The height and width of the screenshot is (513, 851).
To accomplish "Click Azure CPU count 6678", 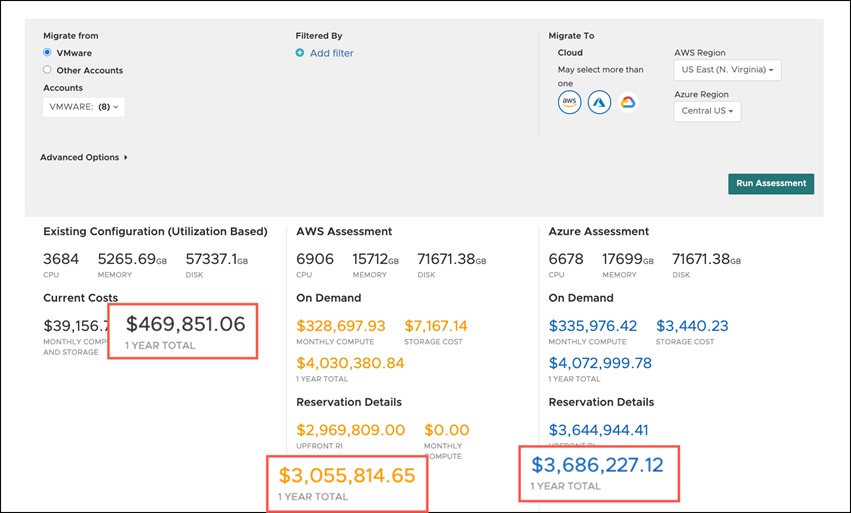I will tap(566, 259).
